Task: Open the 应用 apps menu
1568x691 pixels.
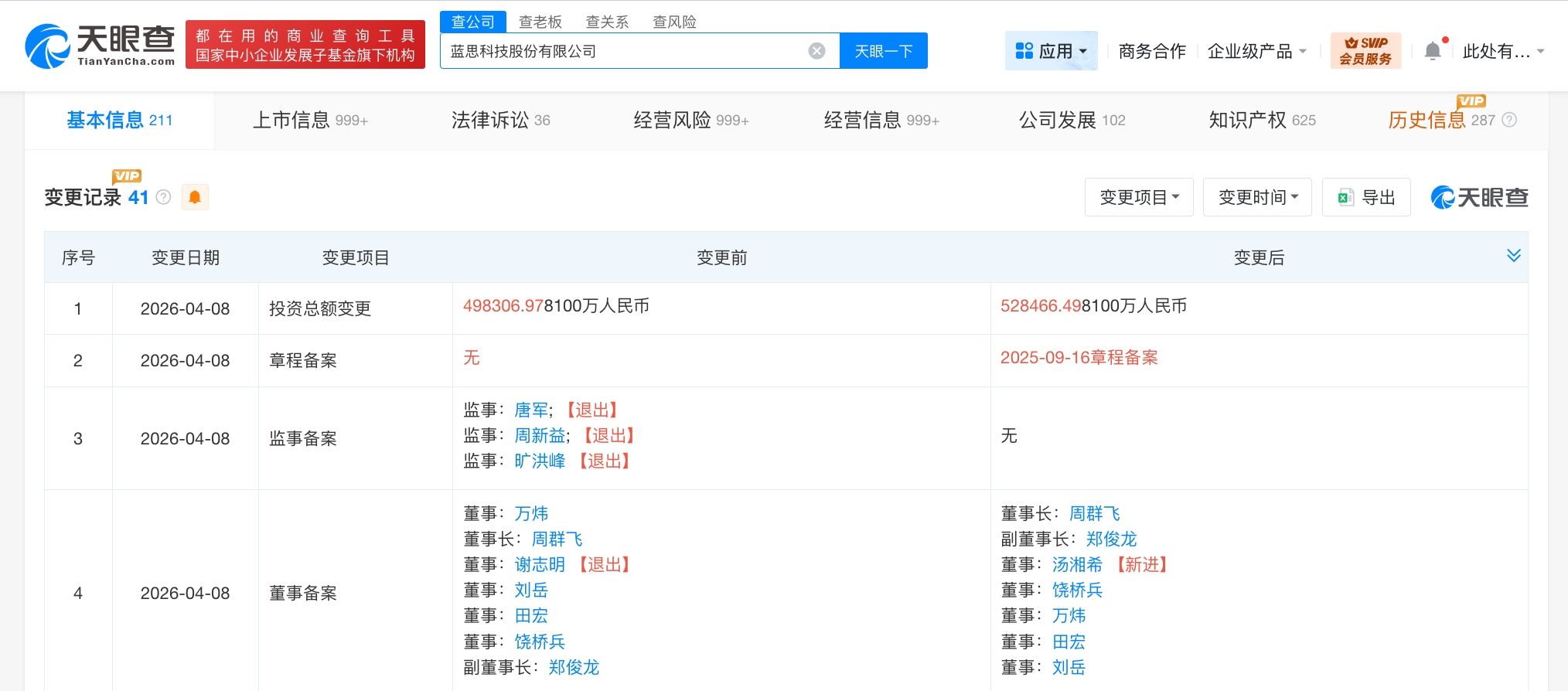Action: (1051, 51)
